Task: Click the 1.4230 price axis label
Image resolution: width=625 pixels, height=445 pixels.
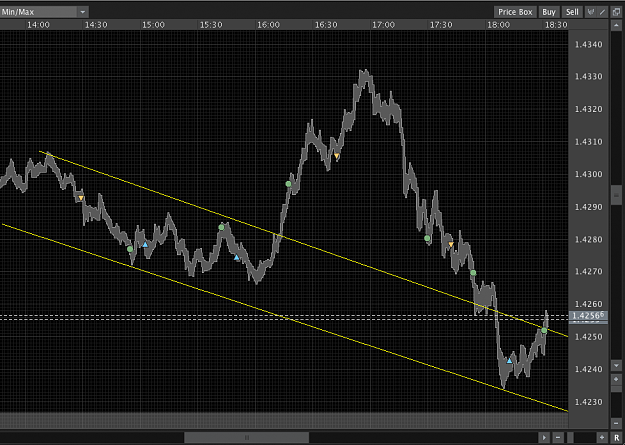Action: click(588, 402)
